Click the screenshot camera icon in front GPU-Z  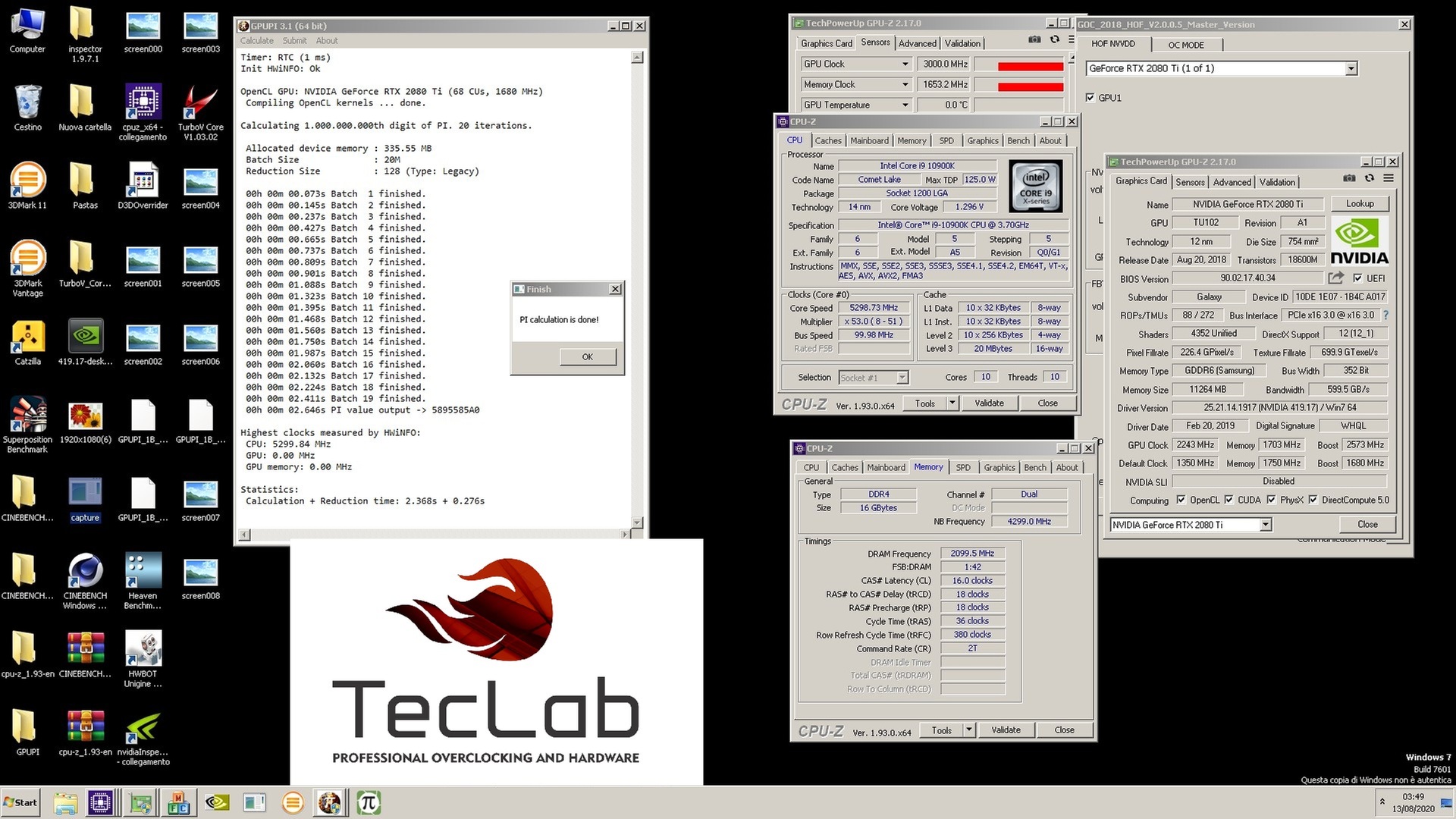[1349, 179]
